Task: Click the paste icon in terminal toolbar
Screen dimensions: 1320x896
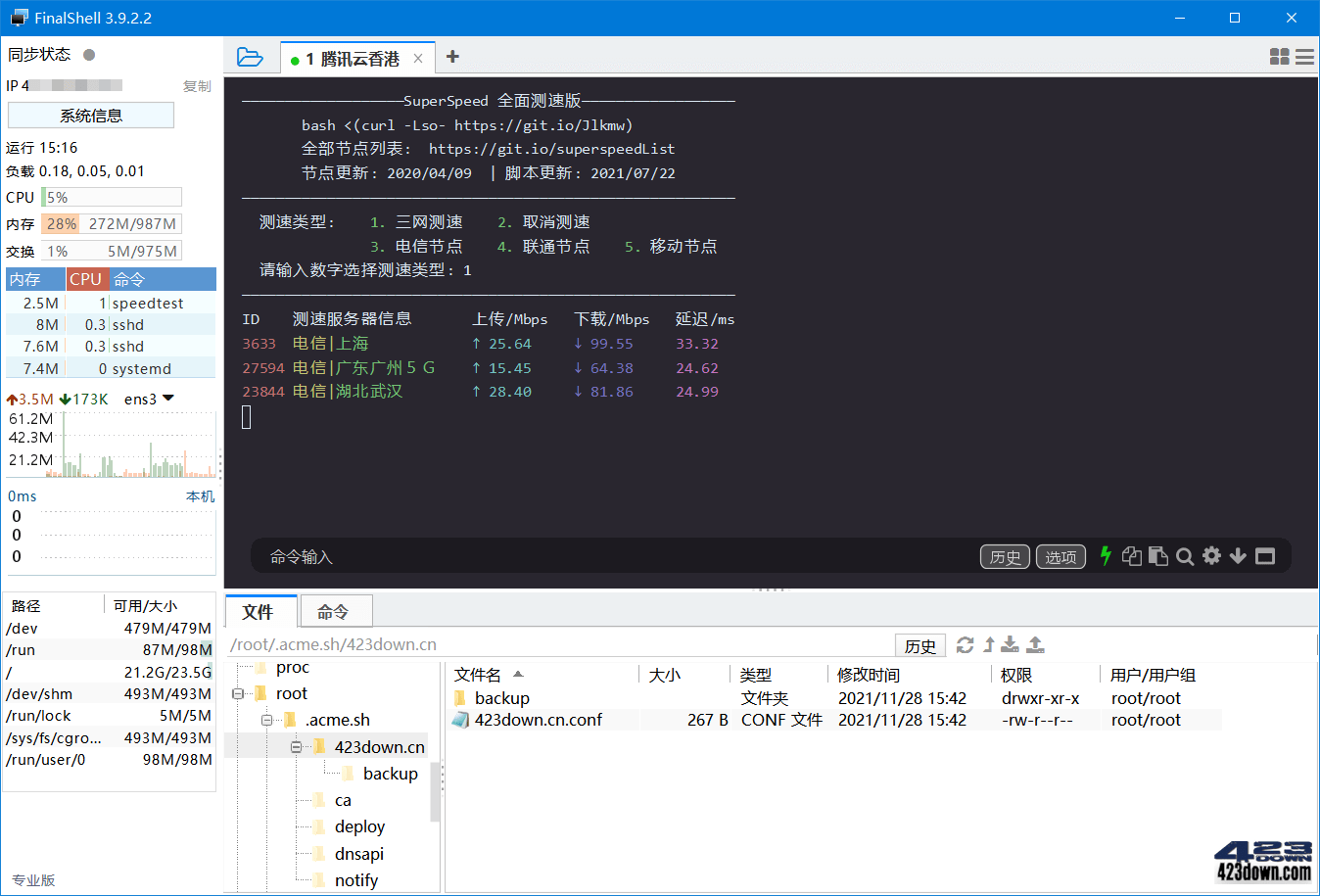Action: [x=1158, y=556]
